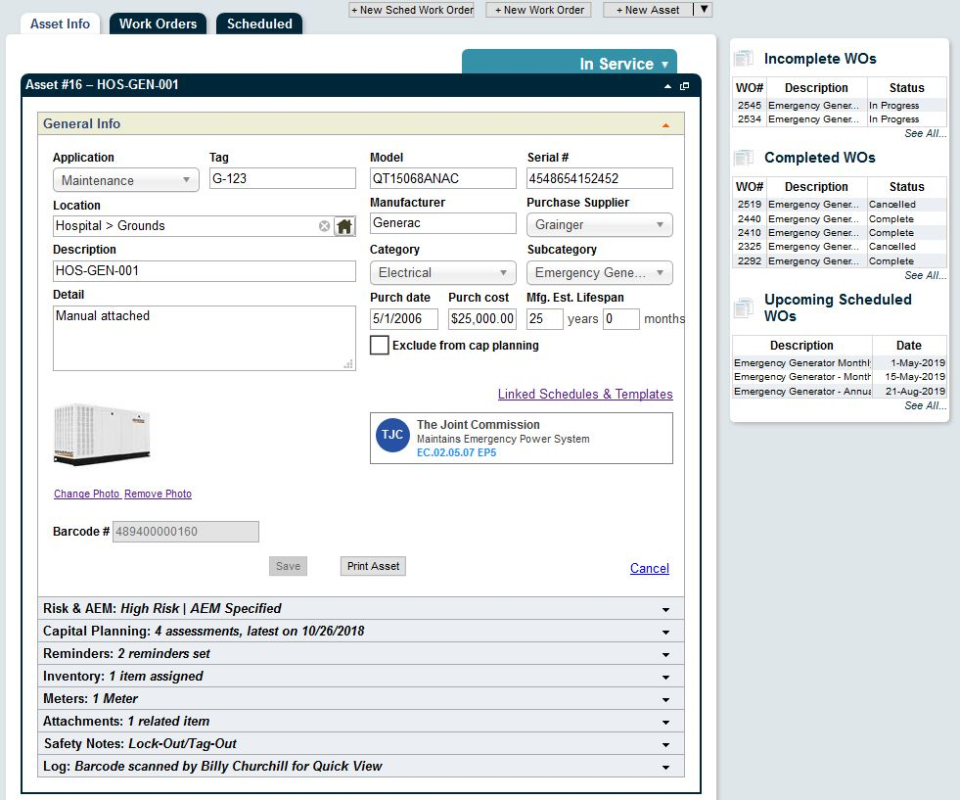Enable Exclude from cap planning
This screenshot has height=800, width=960.
pyautogui.click(x=377, y=345)
